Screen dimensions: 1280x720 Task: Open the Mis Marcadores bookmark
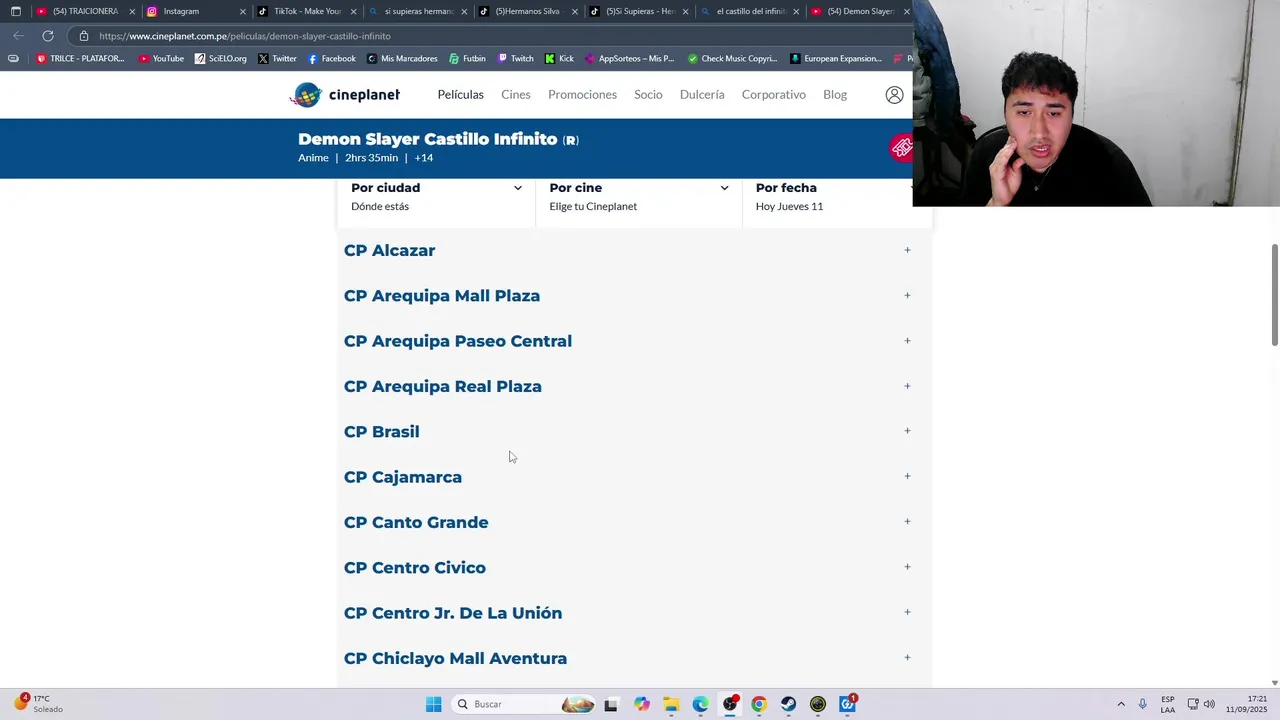(402, 58)
